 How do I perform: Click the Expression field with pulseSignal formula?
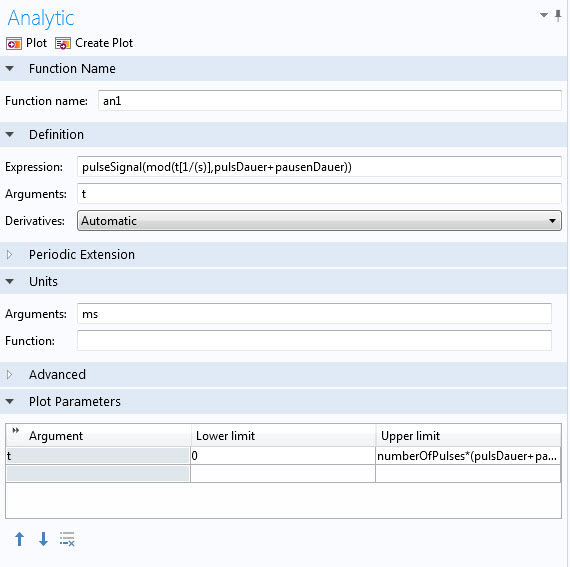[x=319, y=167]
